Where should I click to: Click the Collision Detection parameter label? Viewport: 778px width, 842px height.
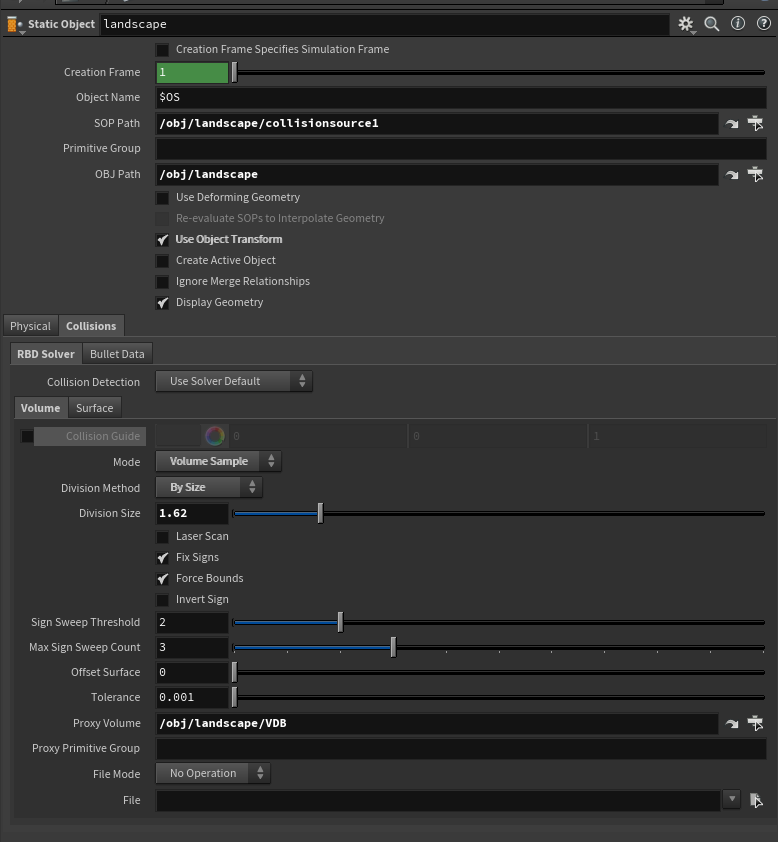93,382
